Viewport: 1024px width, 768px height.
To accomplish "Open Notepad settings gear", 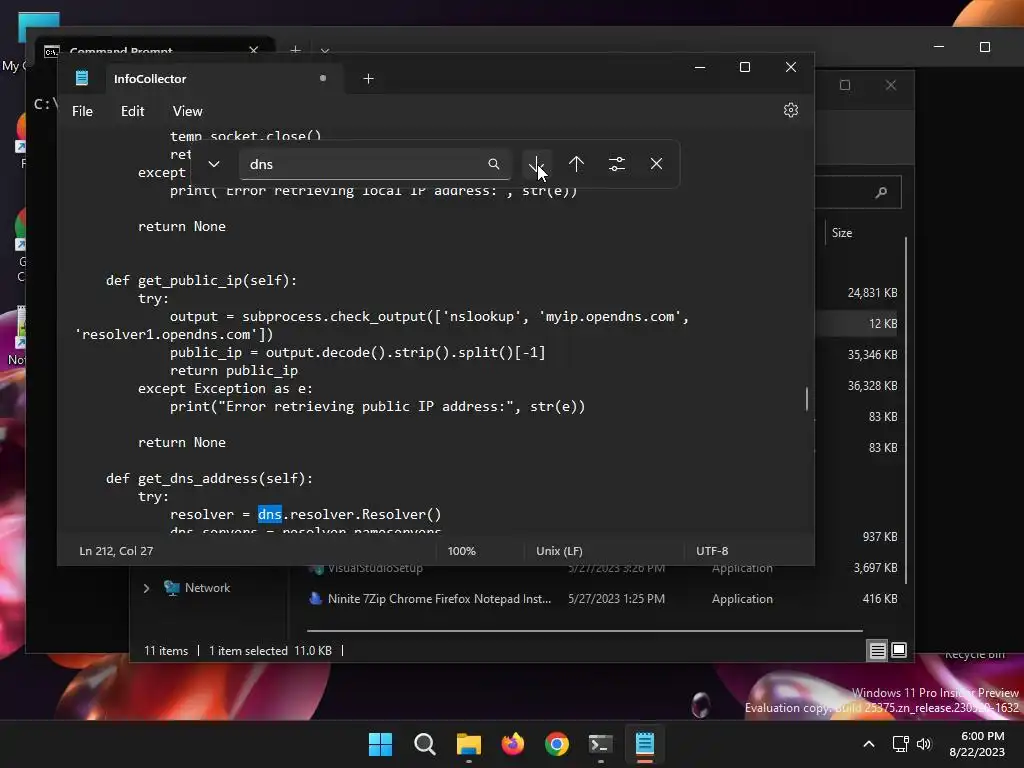I will 790,110.
